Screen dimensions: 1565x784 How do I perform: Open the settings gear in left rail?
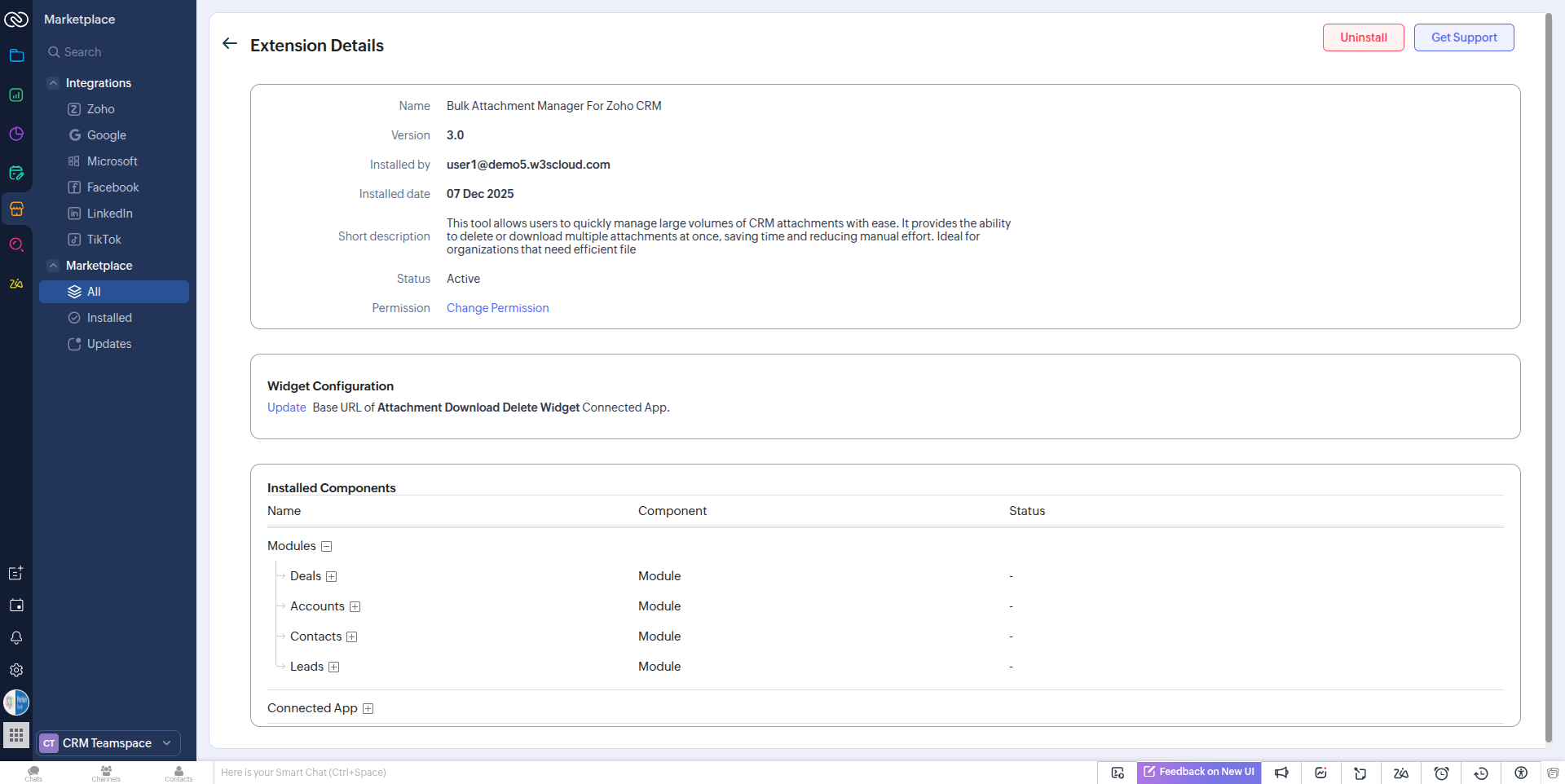(16, 670)
